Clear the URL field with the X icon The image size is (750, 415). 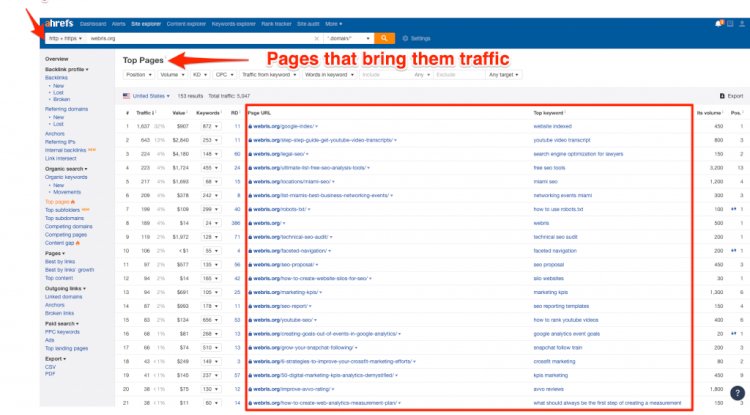coord(316,38)
